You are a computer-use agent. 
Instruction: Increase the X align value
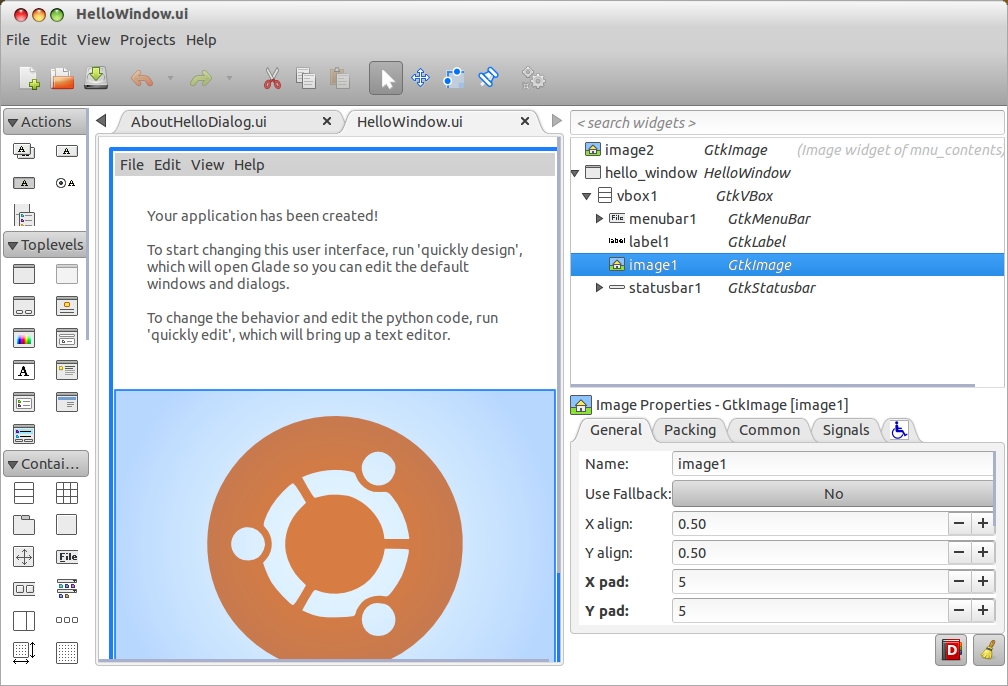(982, 523)
